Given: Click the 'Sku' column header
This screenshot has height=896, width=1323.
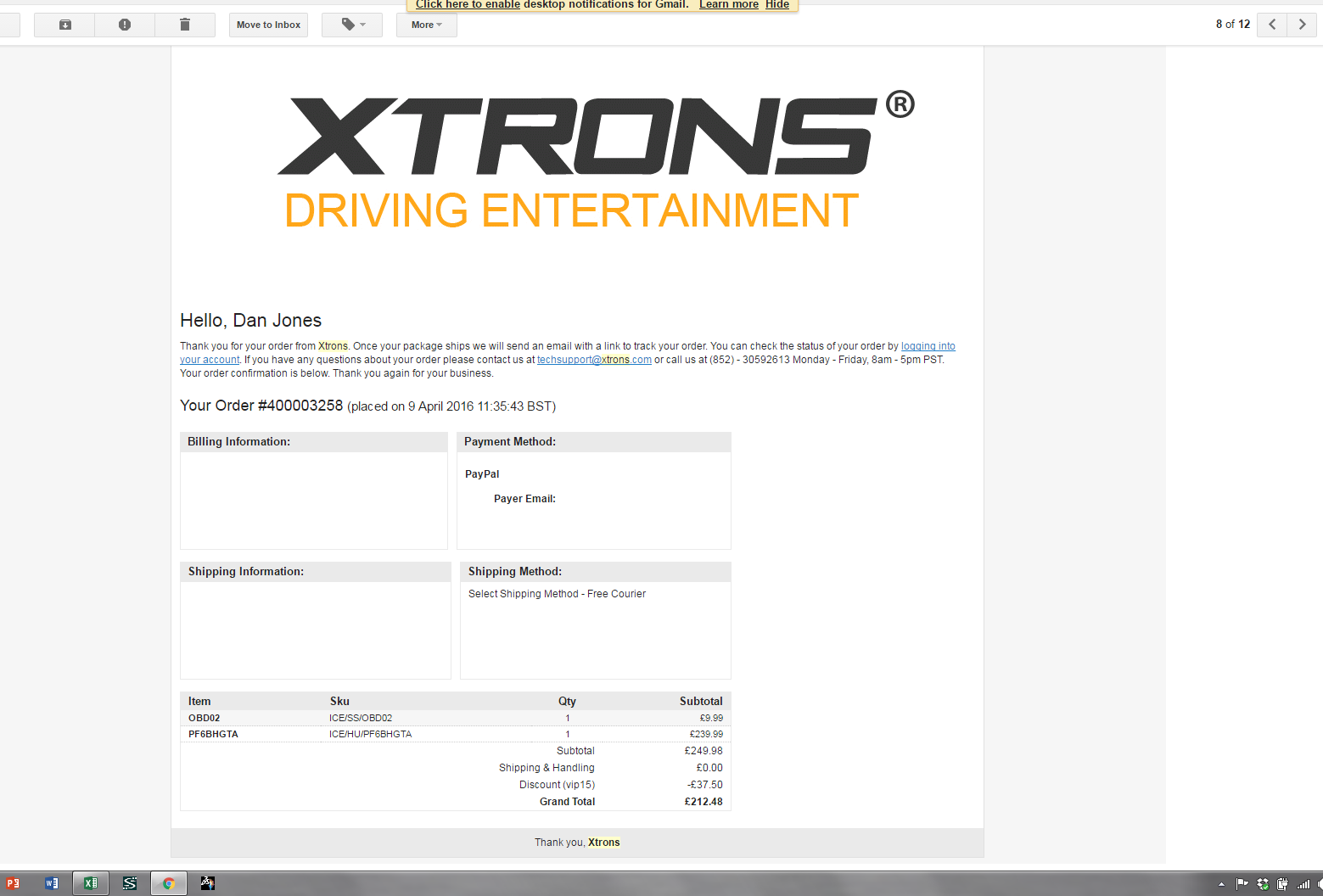Looking at the screenshot, I should (339, 702).
